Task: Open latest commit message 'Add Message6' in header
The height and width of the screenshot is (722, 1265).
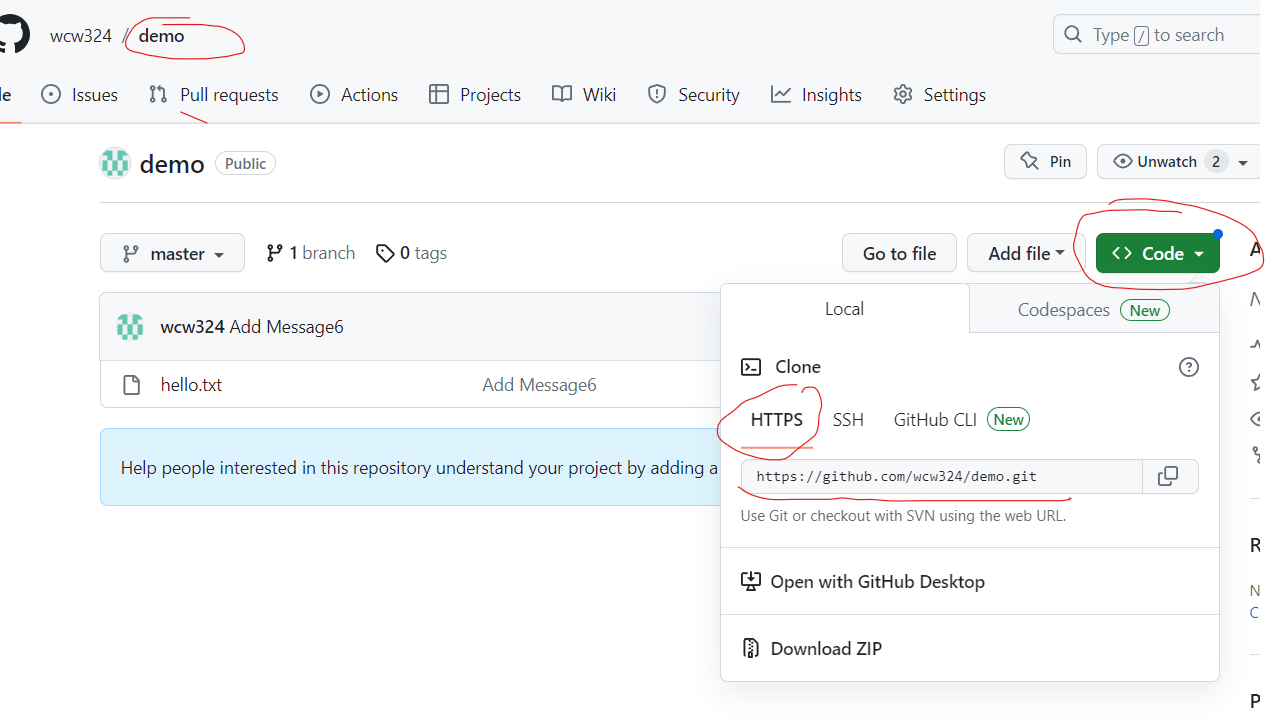Action: click(287, 327)
